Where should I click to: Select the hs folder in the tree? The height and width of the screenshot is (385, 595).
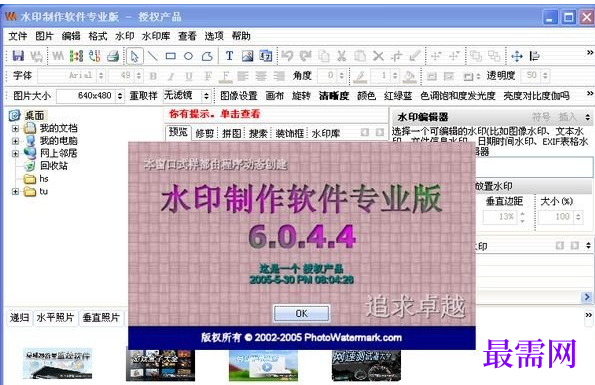44,179
